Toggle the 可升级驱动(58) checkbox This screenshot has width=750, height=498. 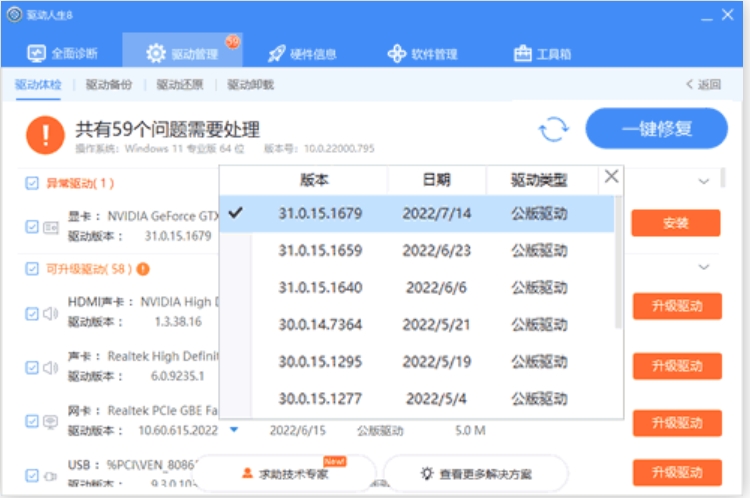(32, 269)
